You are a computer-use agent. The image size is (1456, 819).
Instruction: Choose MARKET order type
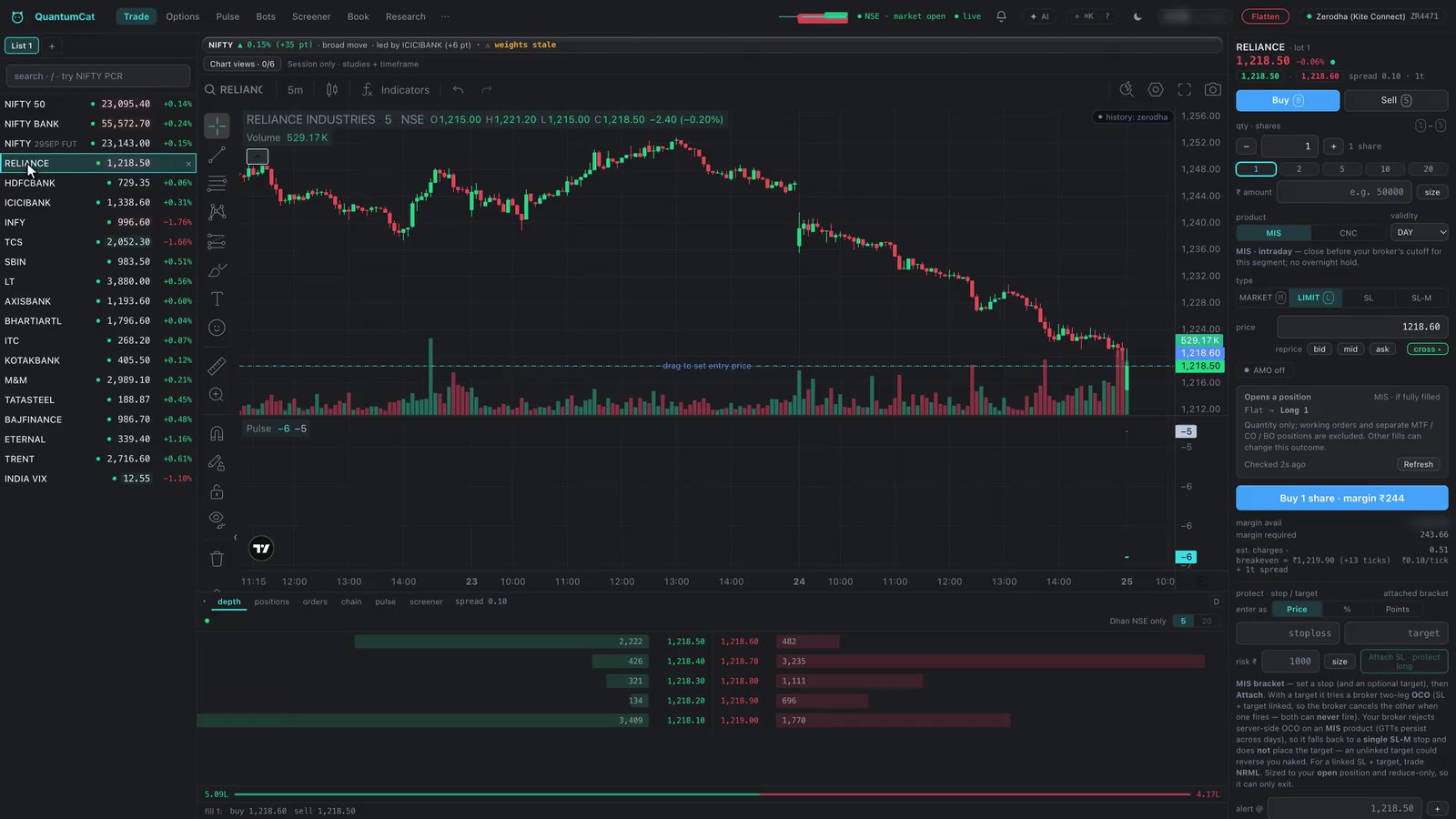coord(1262,298)
